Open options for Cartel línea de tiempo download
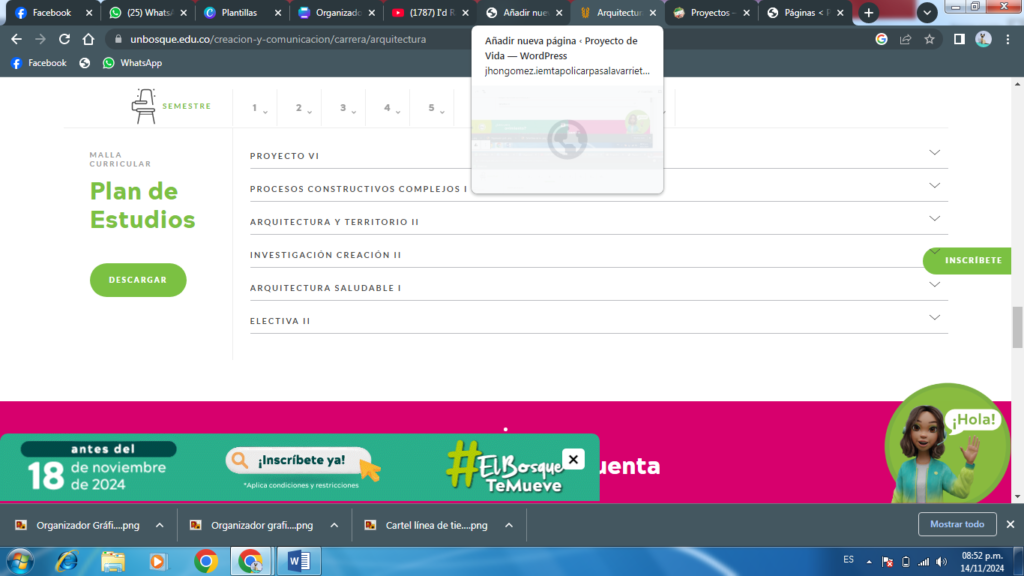This screenshot has width=1024, height=576. [x=508, y=525]
